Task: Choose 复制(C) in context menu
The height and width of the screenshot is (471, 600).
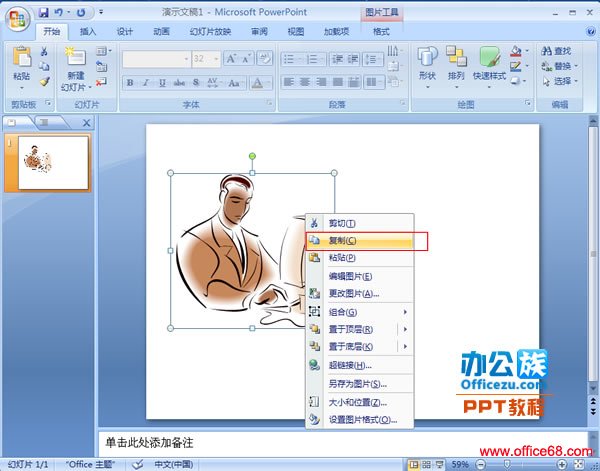Action: pyautogui.click(x=360, y=241)
